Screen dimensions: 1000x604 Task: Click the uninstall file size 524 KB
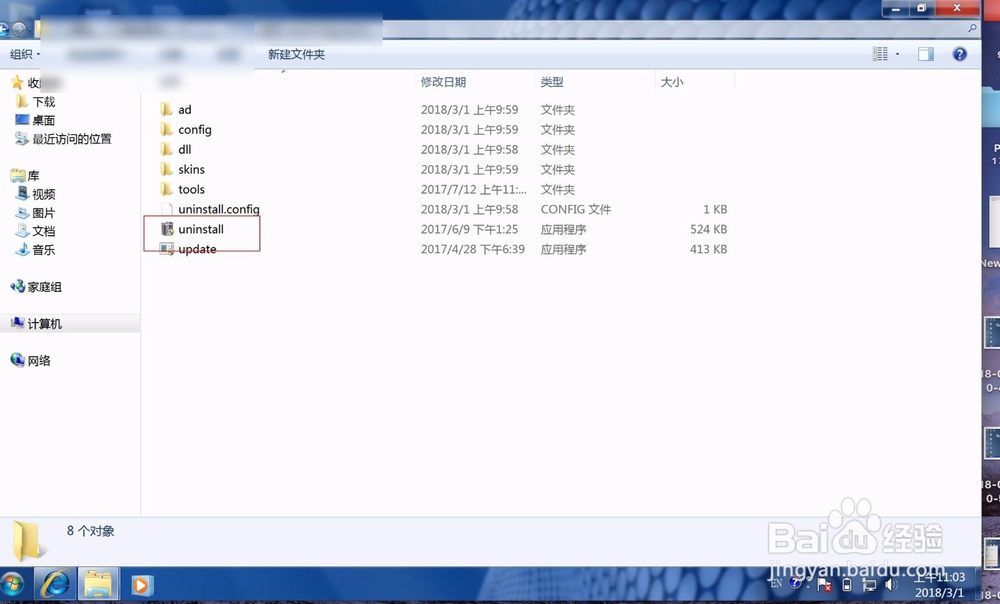709,229
